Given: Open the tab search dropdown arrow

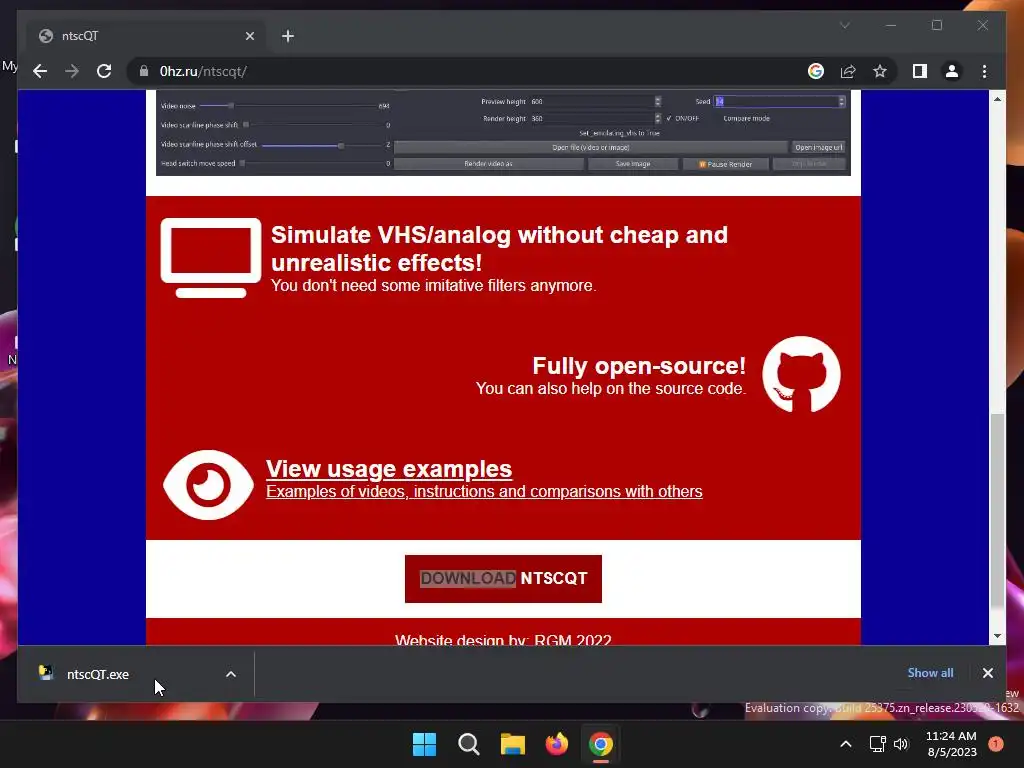Looking at the screenshot, I should click(844, 25).
